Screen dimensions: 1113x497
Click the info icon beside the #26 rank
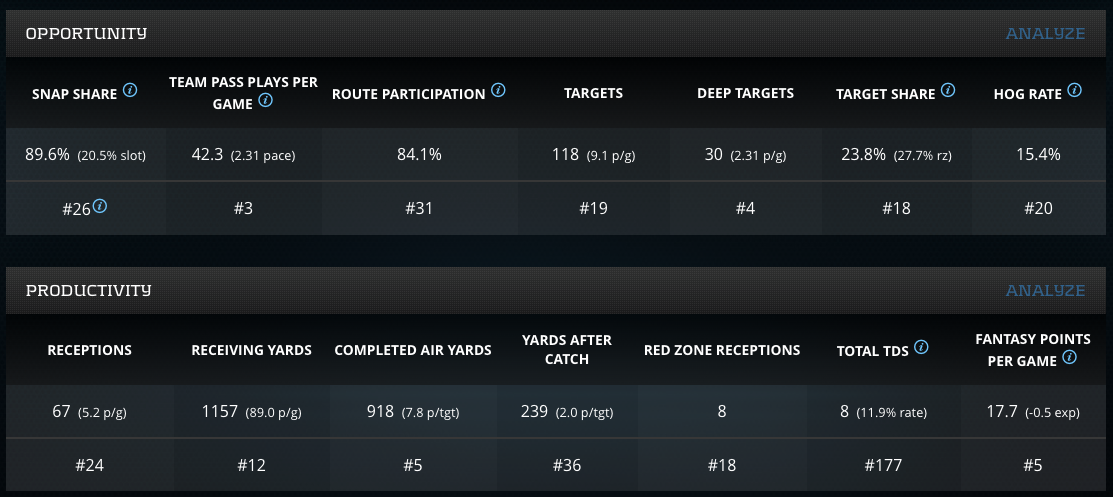pos(101,208)
